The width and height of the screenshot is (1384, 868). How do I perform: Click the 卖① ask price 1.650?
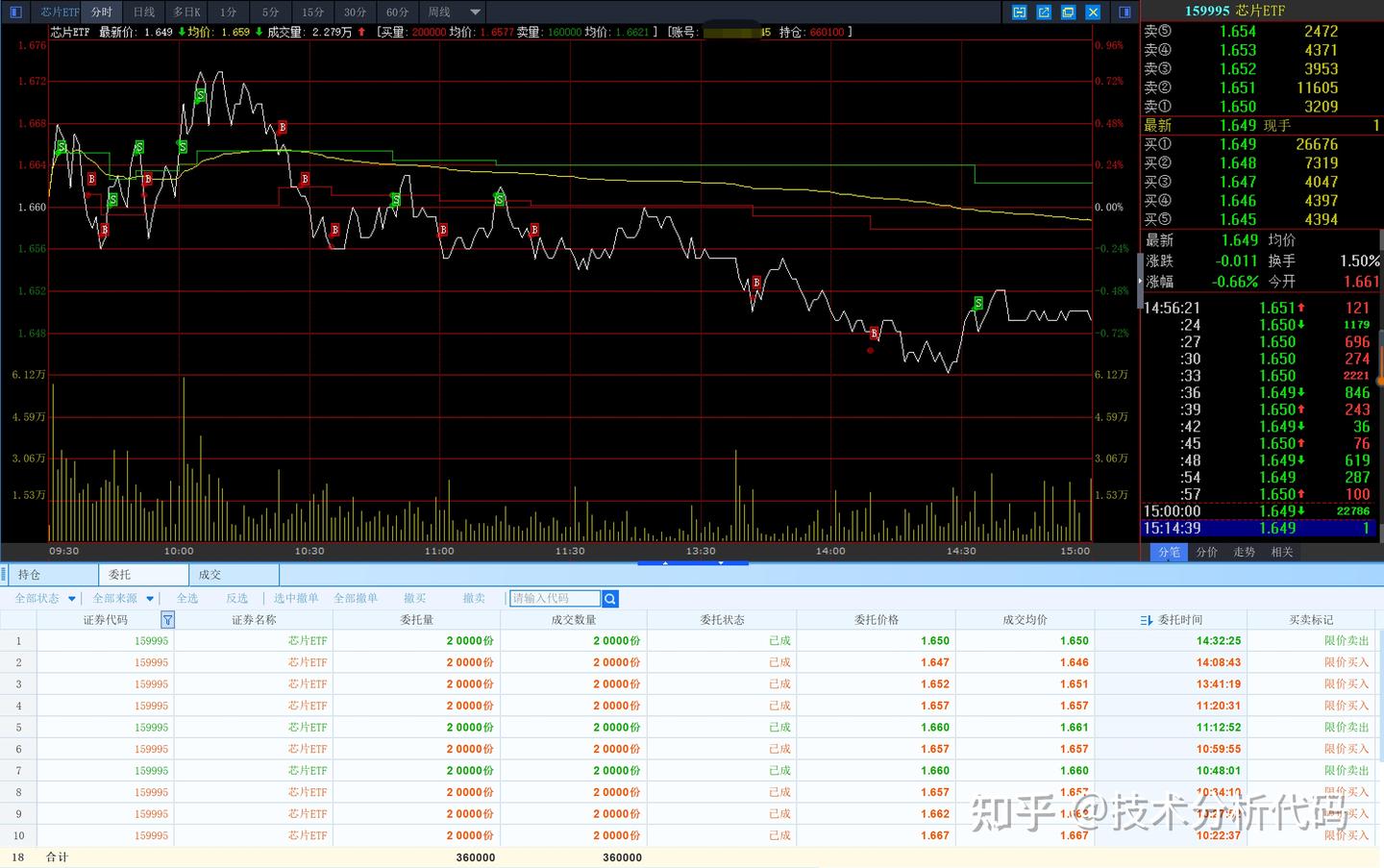click(1238, 107)
